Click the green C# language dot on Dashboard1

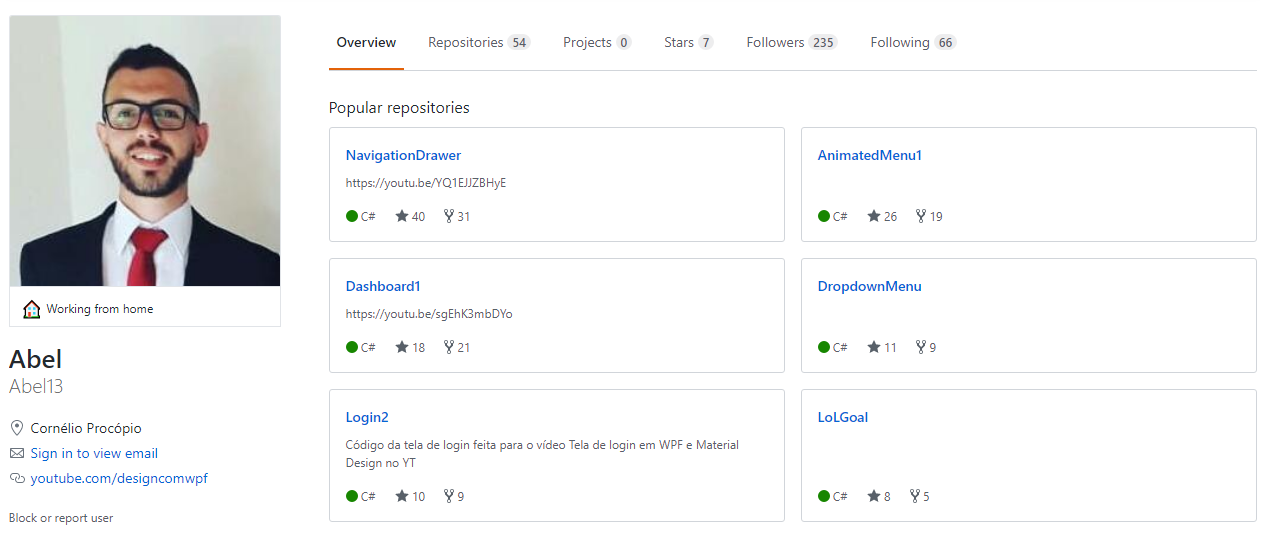pyautogui.click(x=352, y=347)
